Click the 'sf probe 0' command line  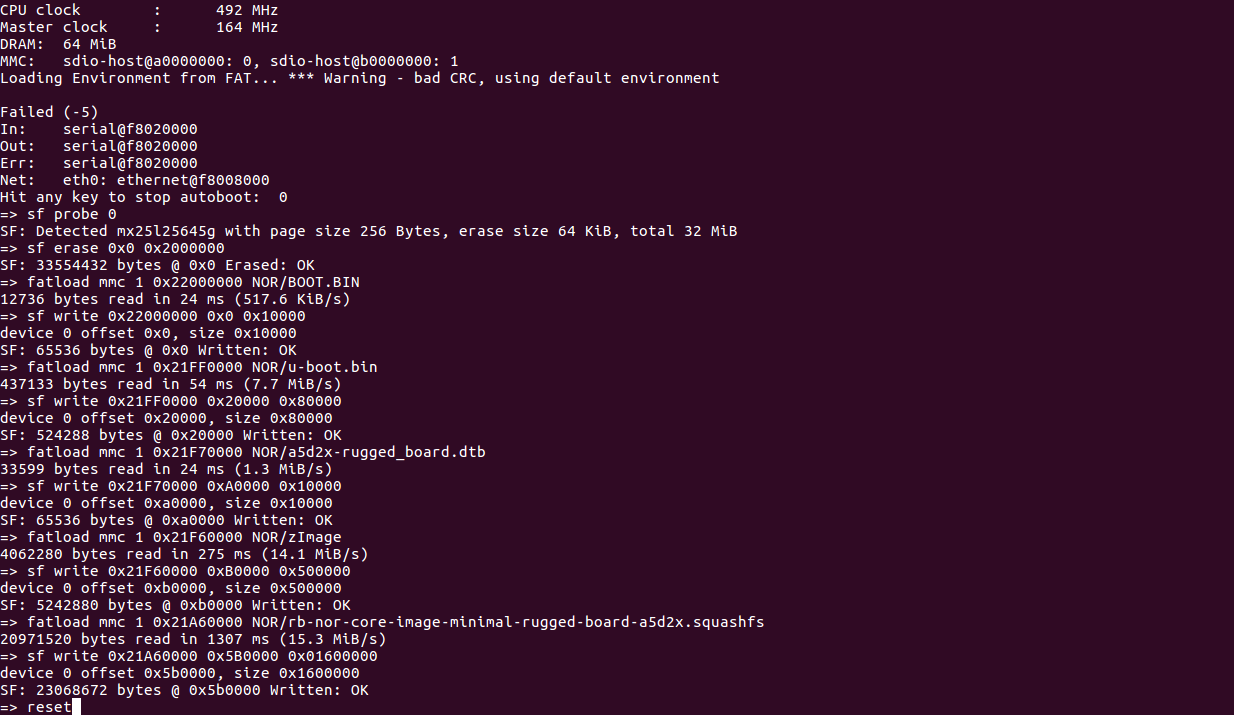[x=58, y=214]
